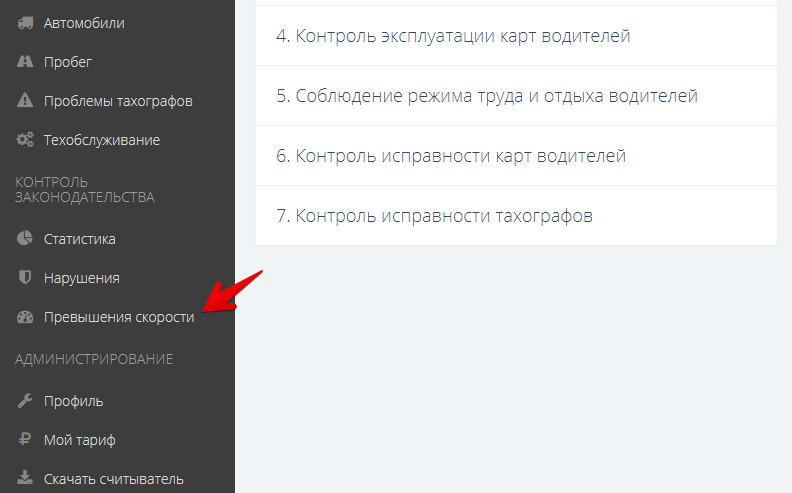Click the gears icon beside Техобслуживание
This screenshot has width=792, height=493.
pos(25,140)
